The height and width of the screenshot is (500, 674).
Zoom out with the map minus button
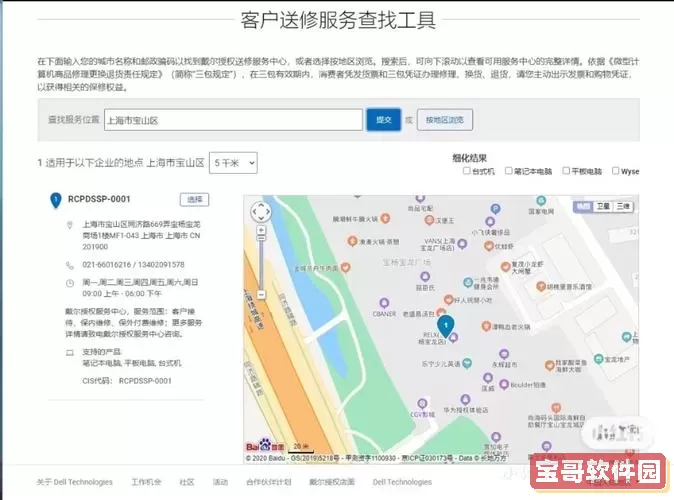[261, 294]
